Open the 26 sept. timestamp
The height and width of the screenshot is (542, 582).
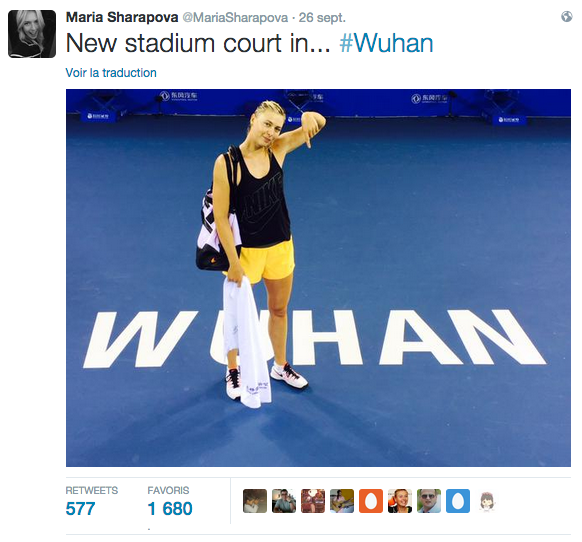tap(322, 18)
